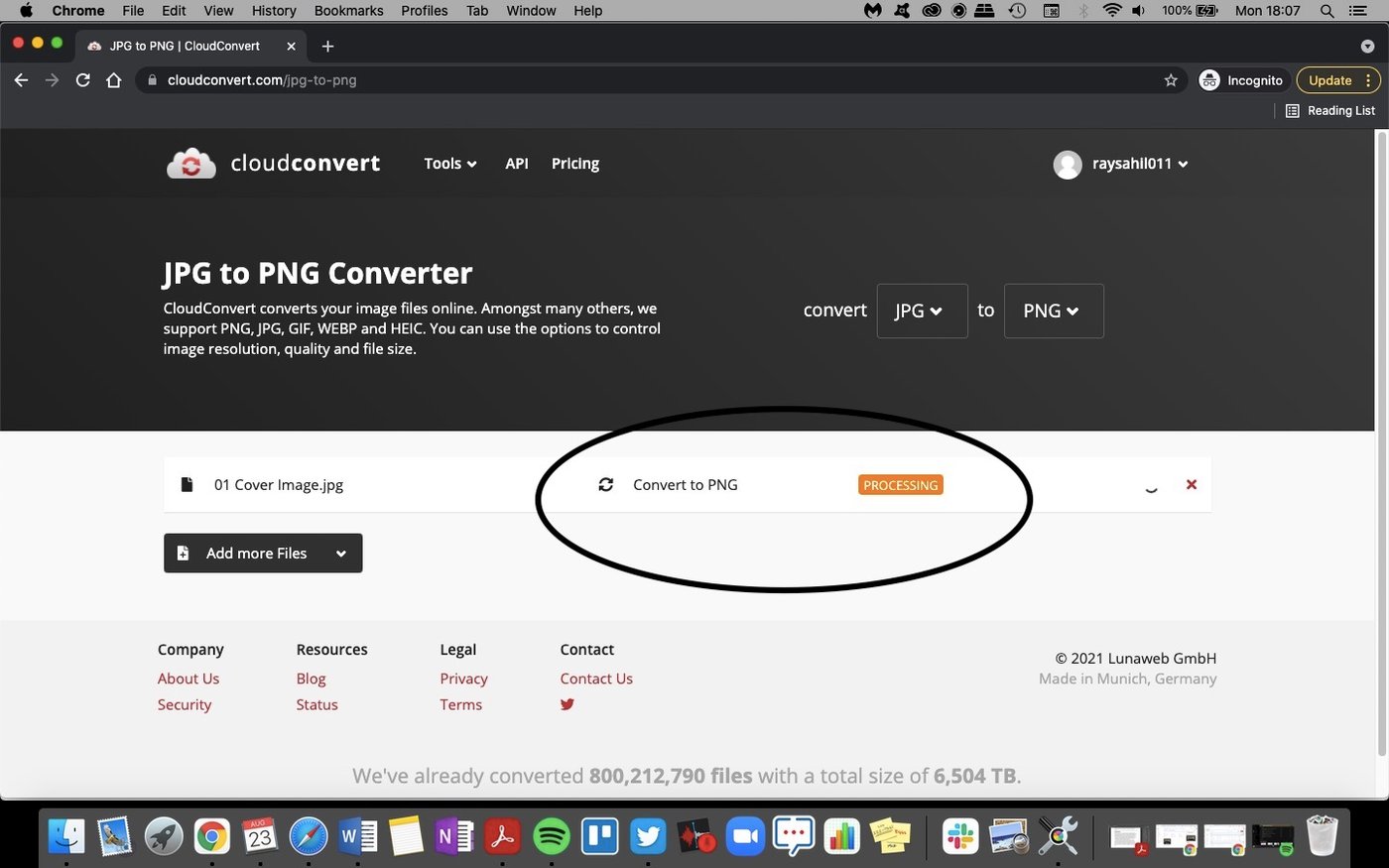Open OneNote from the dock
Screen dimensions: 1389x868
[x=453, y=836]
